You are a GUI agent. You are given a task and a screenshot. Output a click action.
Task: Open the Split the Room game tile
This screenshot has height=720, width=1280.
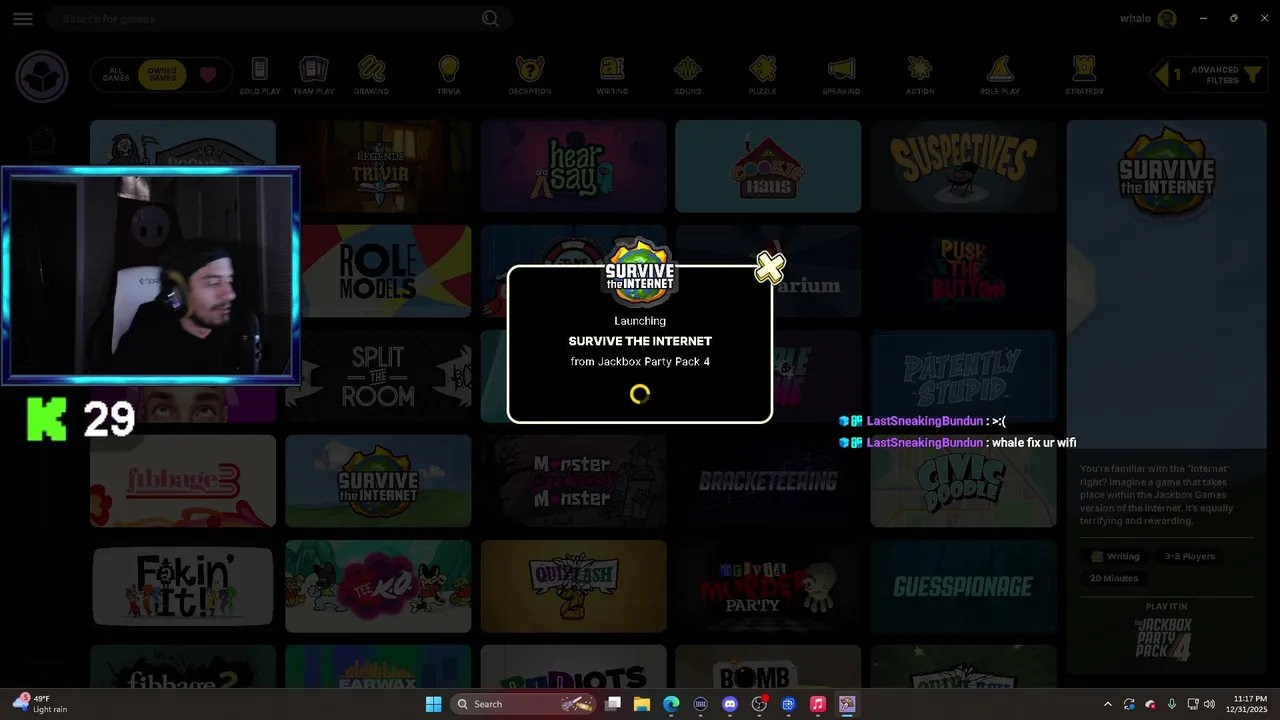coord(378,376)
